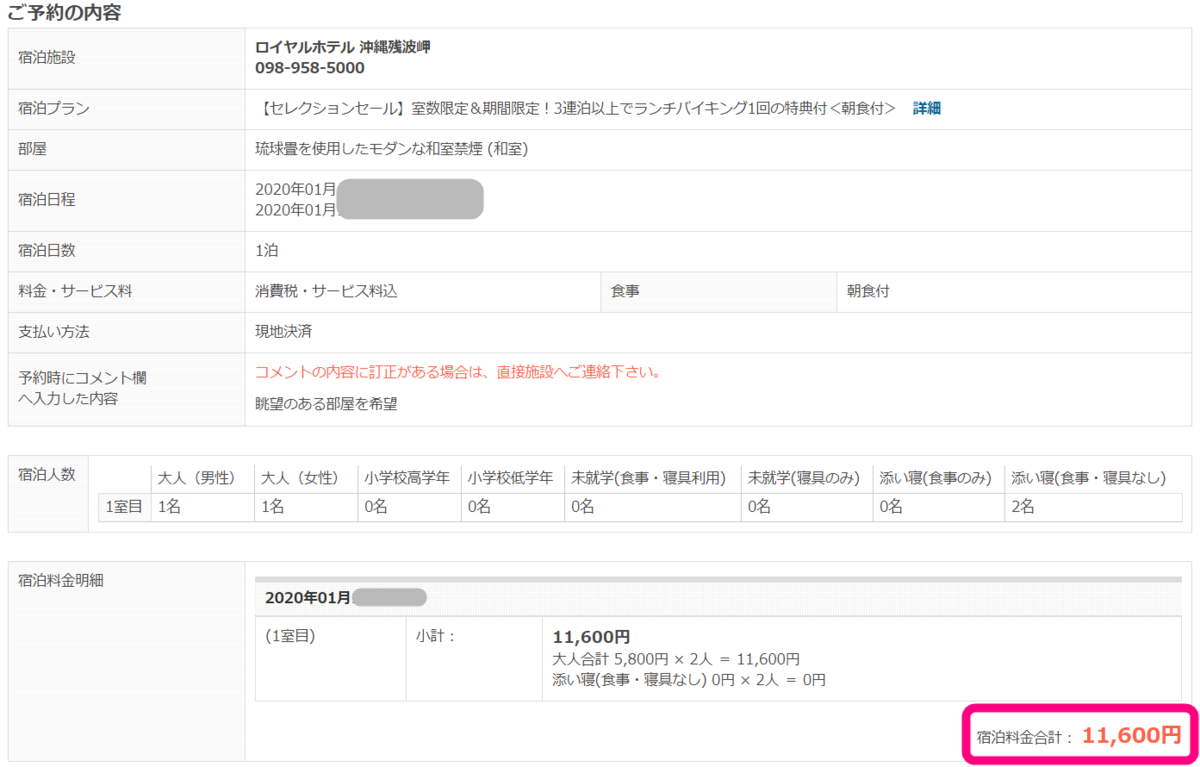Select the 消費税・サービス料込 value
Screen dimensions: 1200x767
coord(326,291)
